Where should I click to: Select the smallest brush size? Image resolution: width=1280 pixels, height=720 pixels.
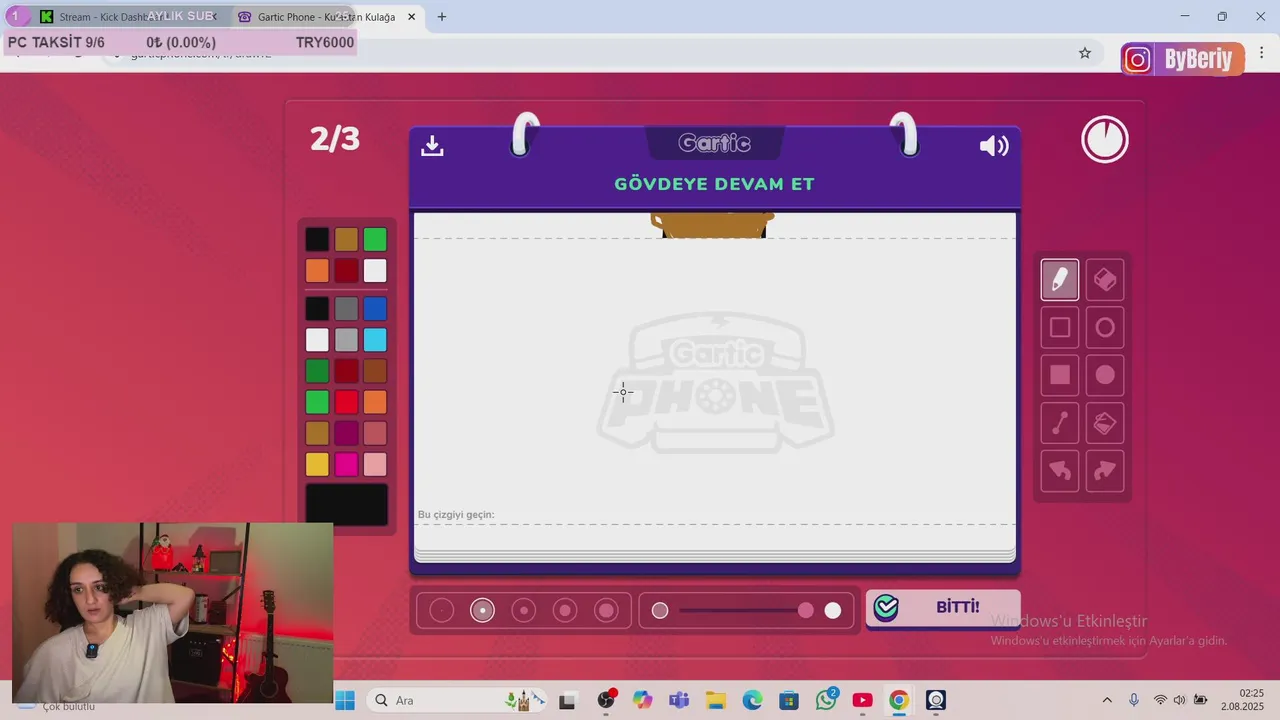[x=441, y=610]
